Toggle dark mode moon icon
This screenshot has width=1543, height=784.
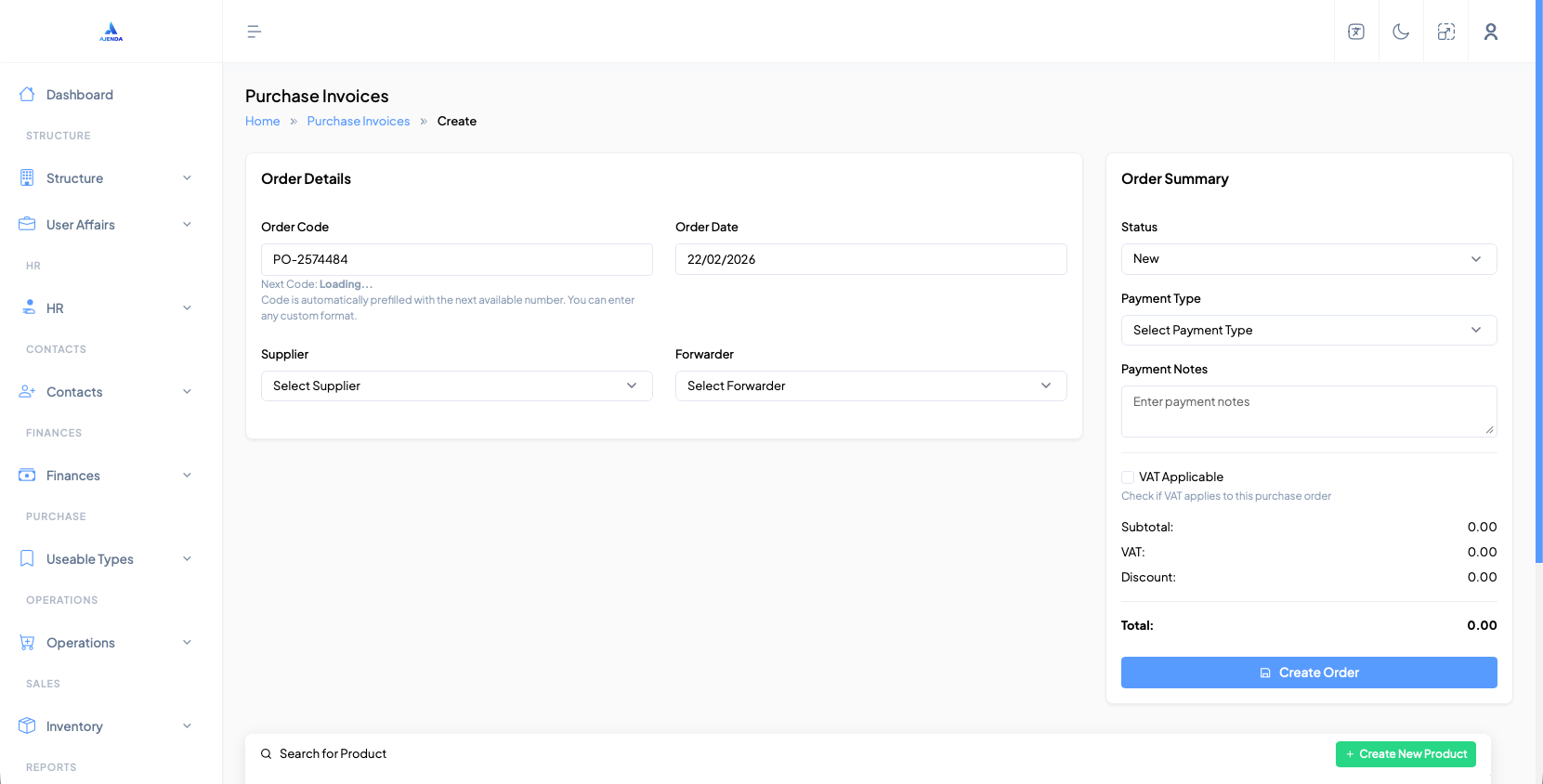click(1401, 32)
